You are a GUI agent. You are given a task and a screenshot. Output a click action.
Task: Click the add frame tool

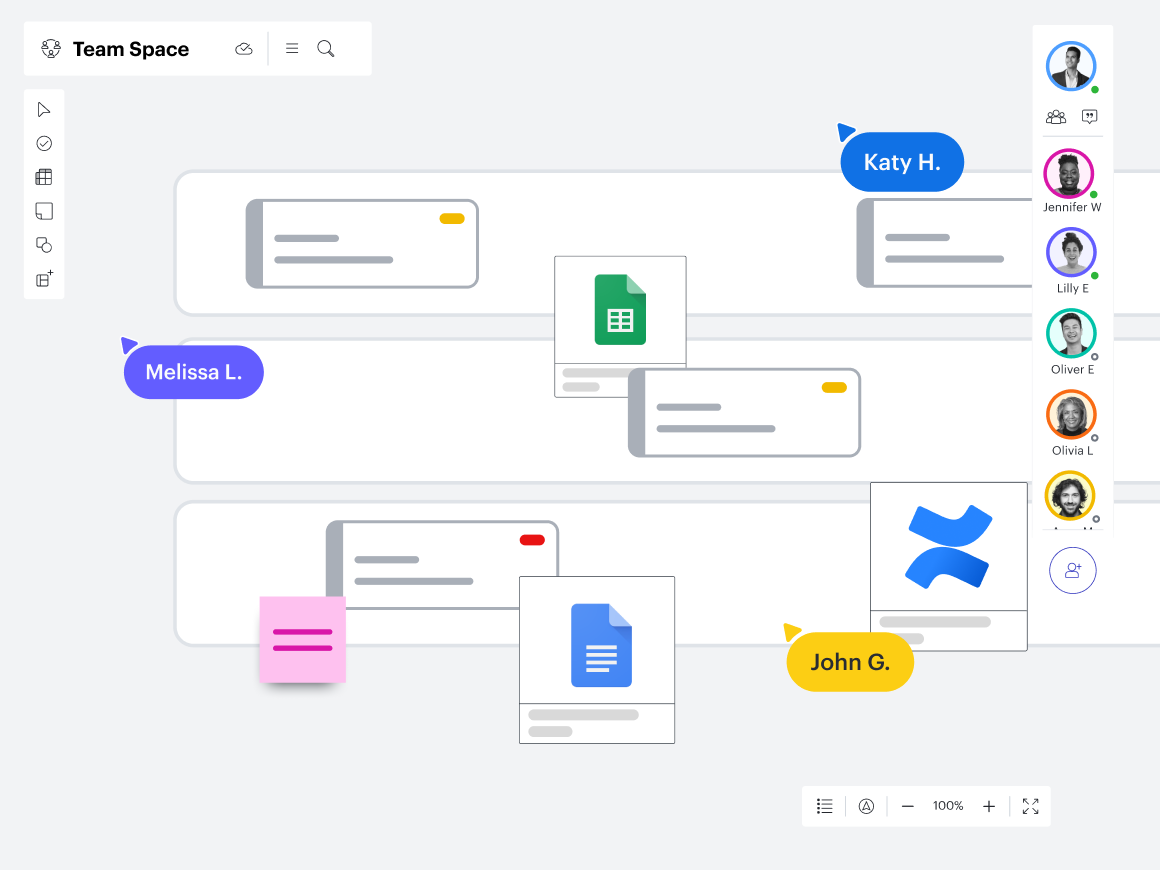(44, 279)
